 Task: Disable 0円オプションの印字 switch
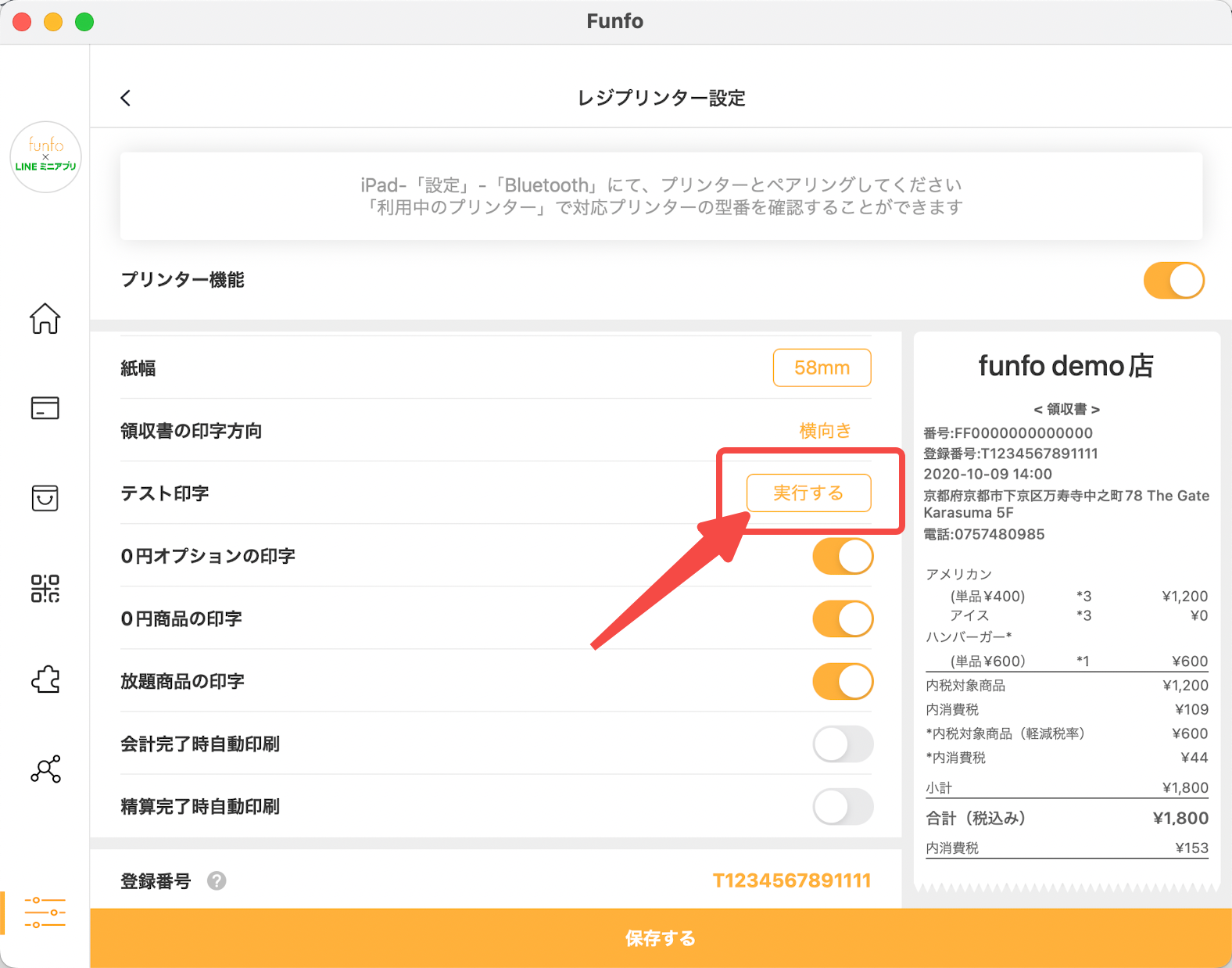coord(843,557)
